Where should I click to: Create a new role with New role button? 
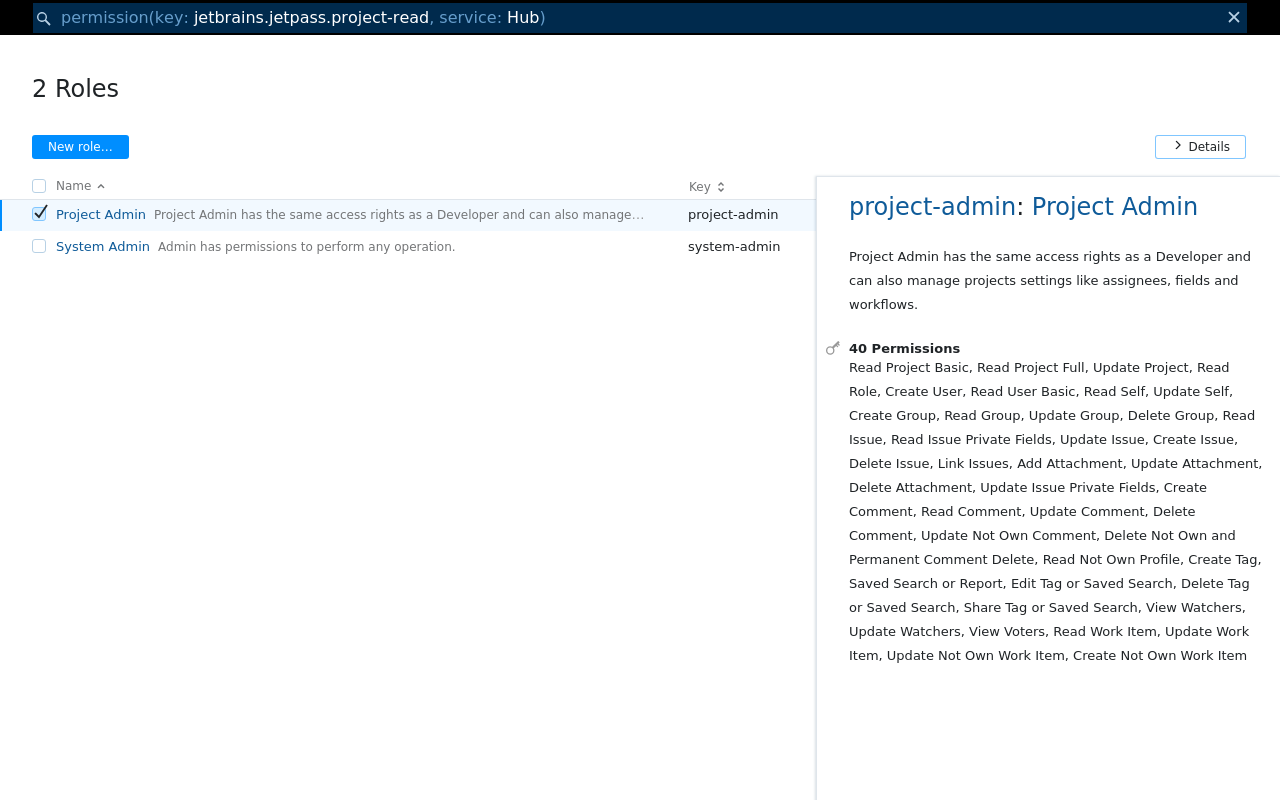[80, 146]
